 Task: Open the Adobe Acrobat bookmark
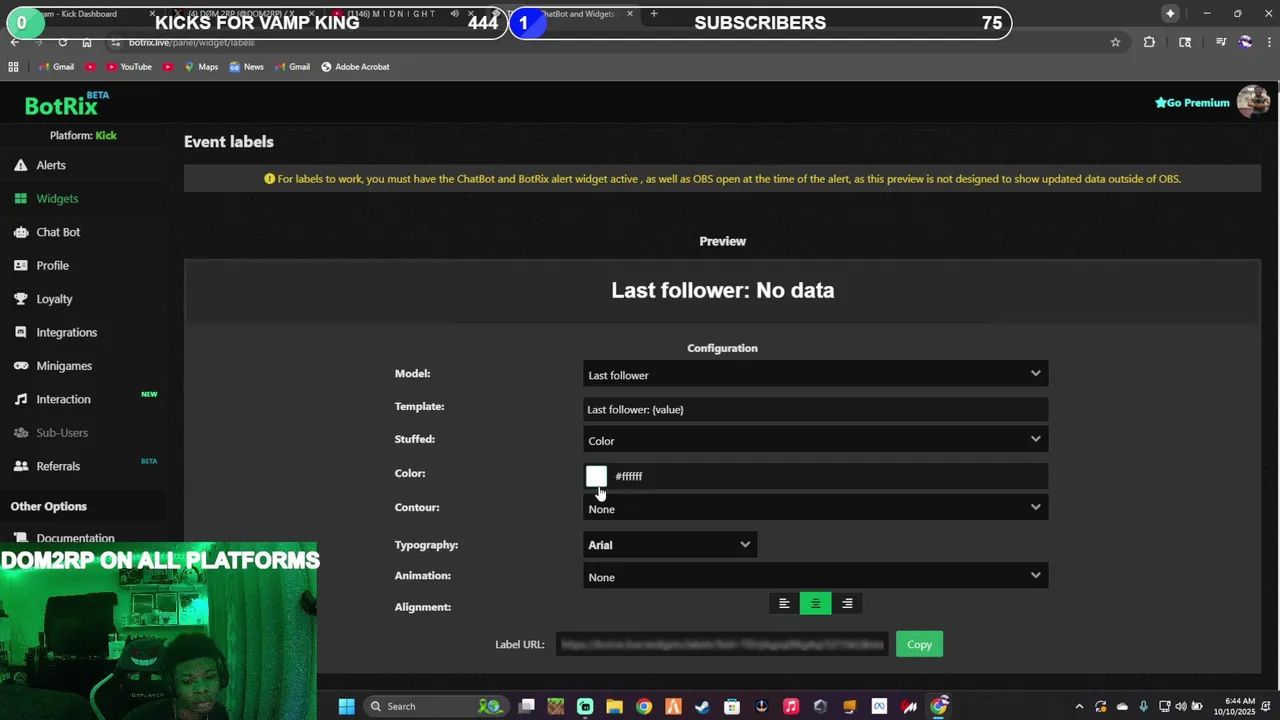355,67
